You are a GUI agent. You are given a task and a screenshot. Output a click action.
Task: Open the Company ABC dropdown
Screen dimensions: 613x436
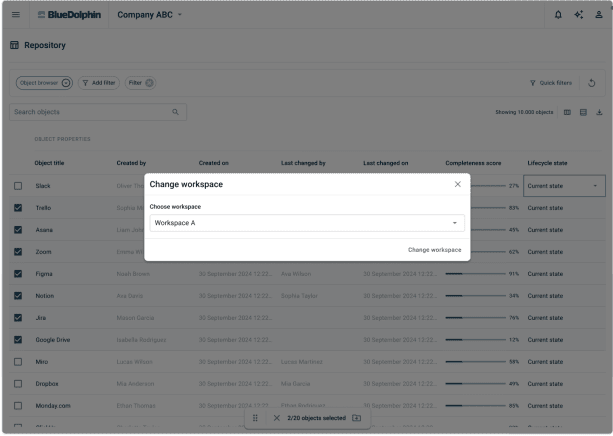pyautogui.click(x=150, y=15)
